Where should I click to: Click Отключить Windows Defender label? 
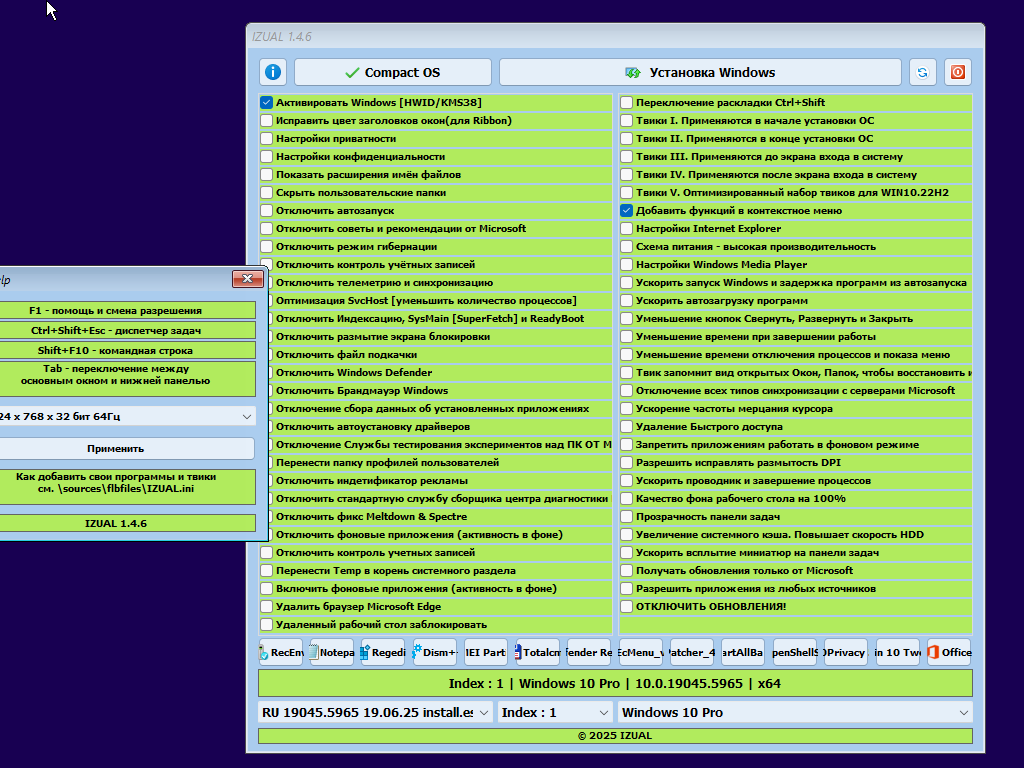click(x=354, y=373)
